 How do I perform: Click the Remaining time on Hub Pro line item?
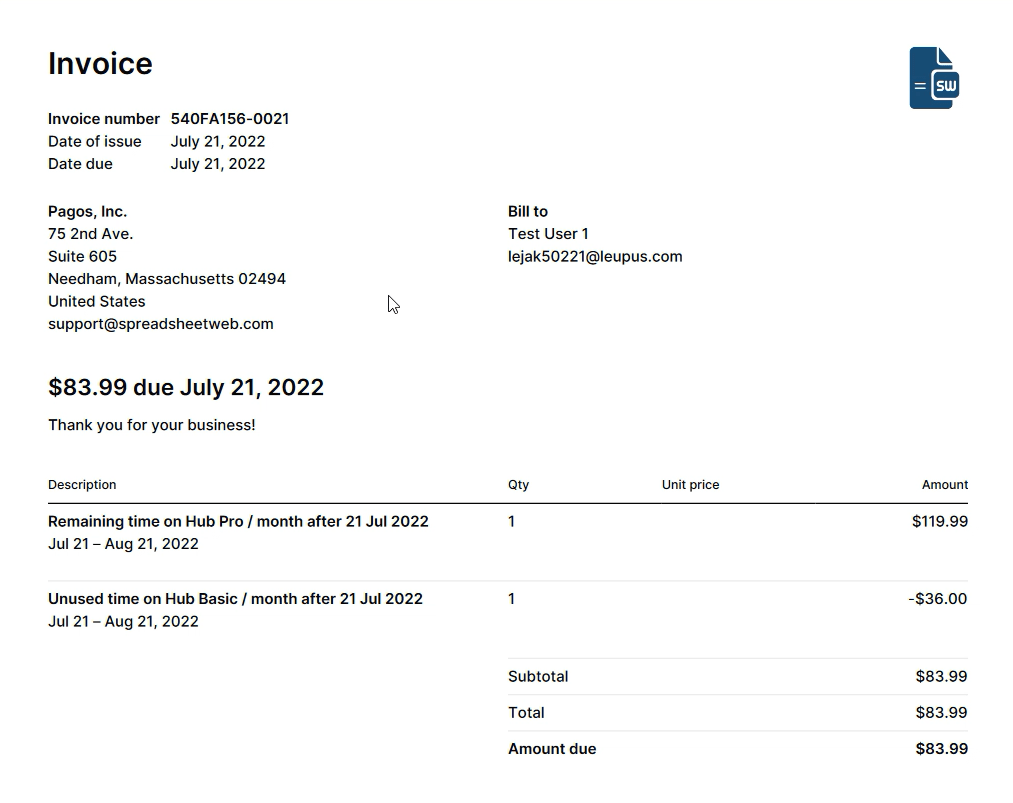238,522
